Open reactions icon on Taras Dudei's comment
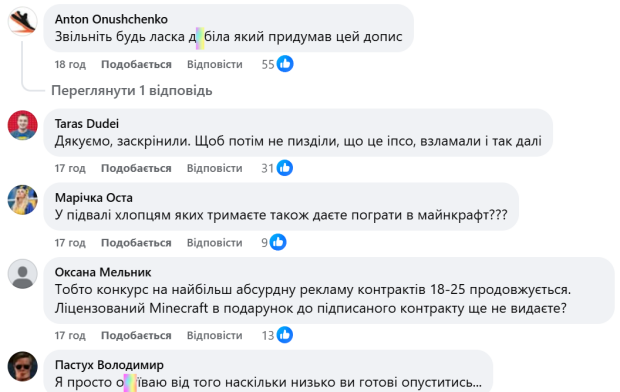The height and width of the screenshot is (392, 620). 285,168
